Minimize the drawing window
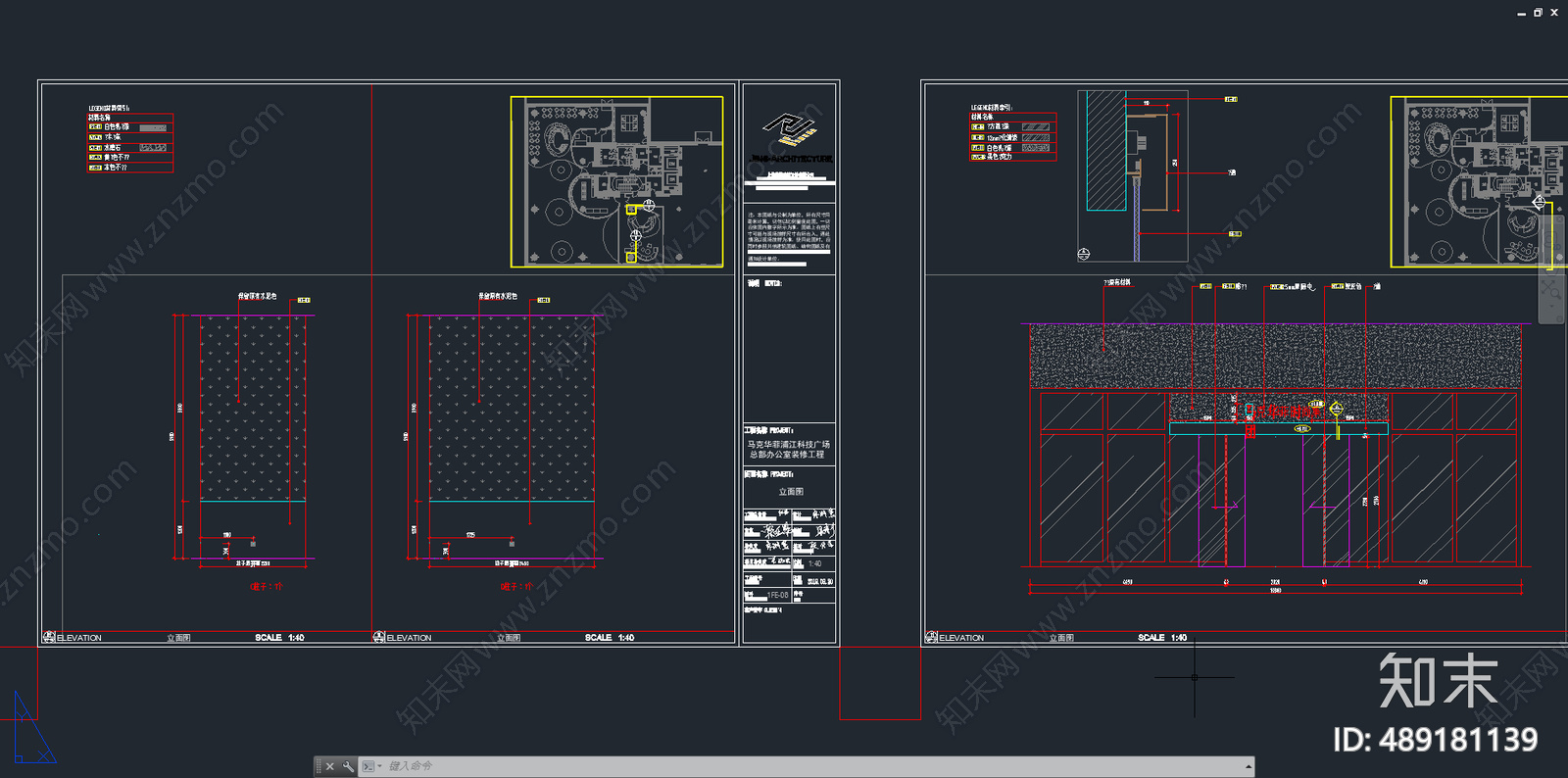Image resolution: width=1568 pixels, height=778 pixels. coord(1521,13)
